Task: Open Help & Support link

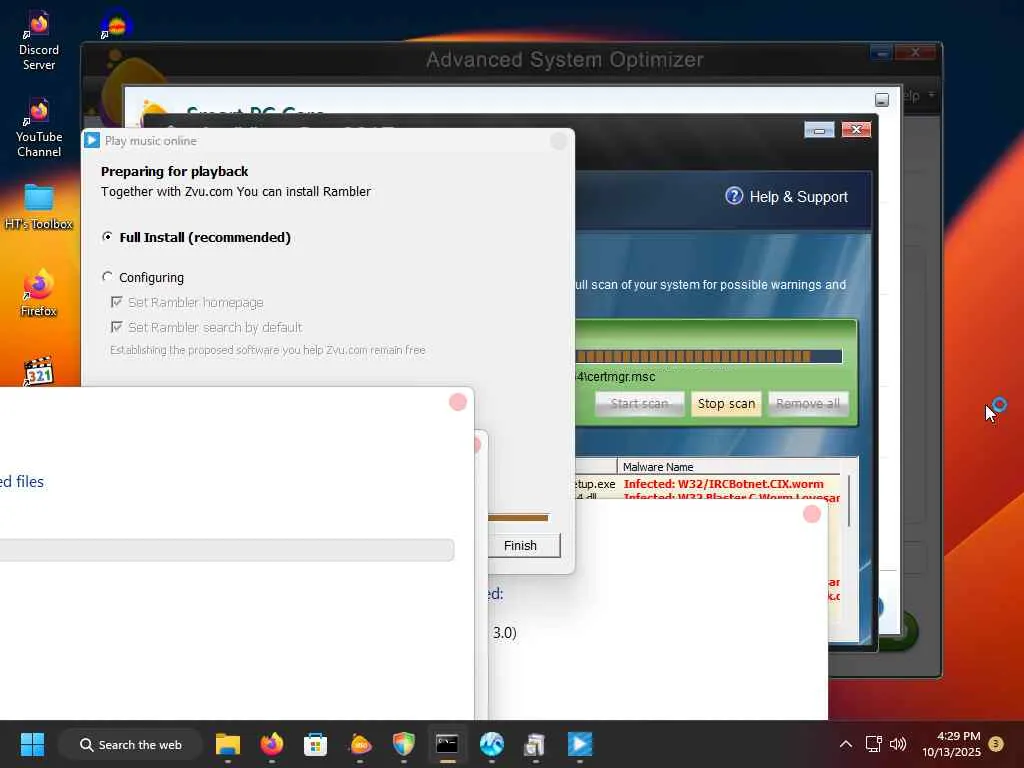Action: (x=798, y=197)
